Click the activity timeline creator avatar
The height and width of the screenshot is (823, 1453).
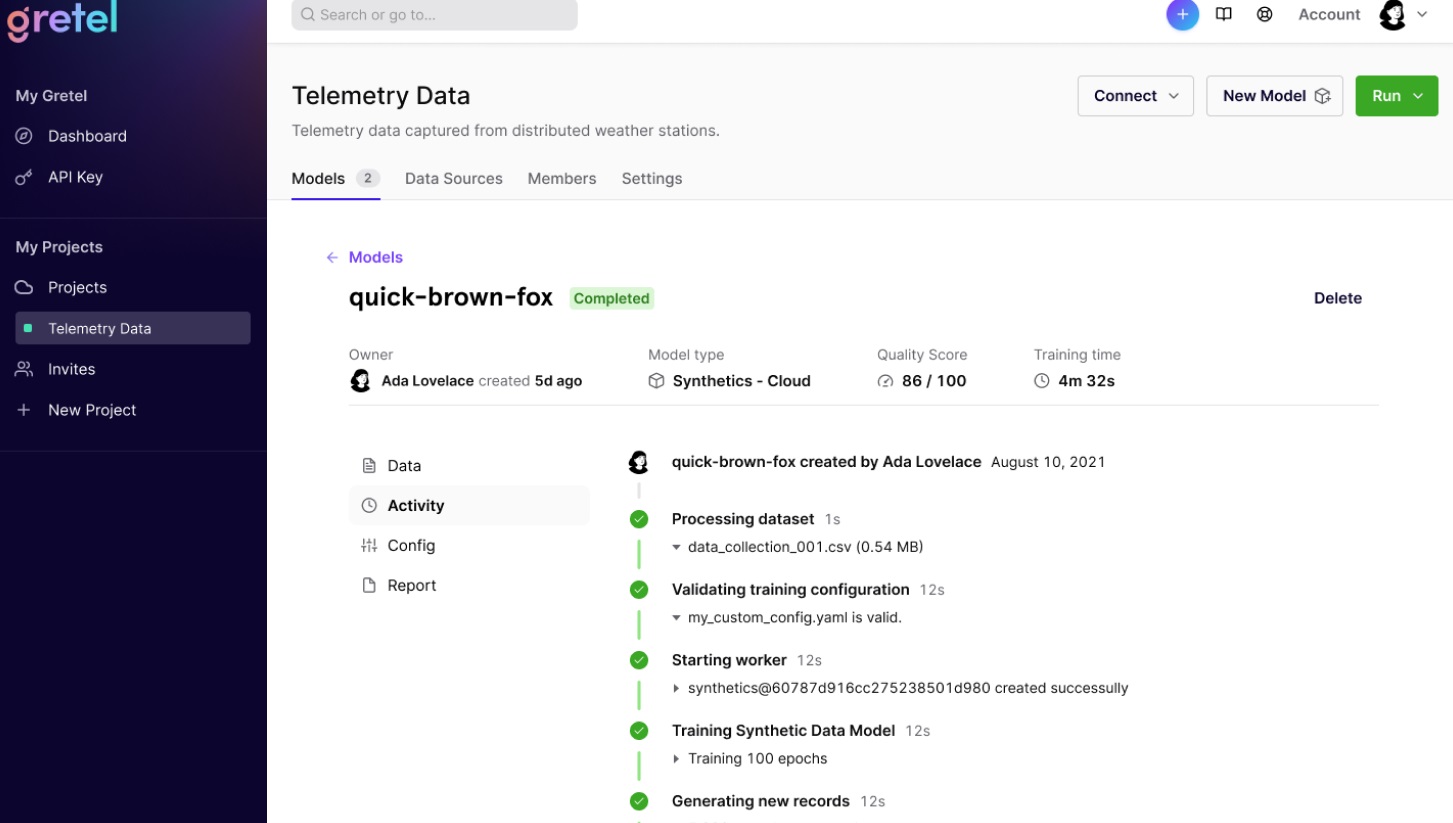tap(638, 462)
